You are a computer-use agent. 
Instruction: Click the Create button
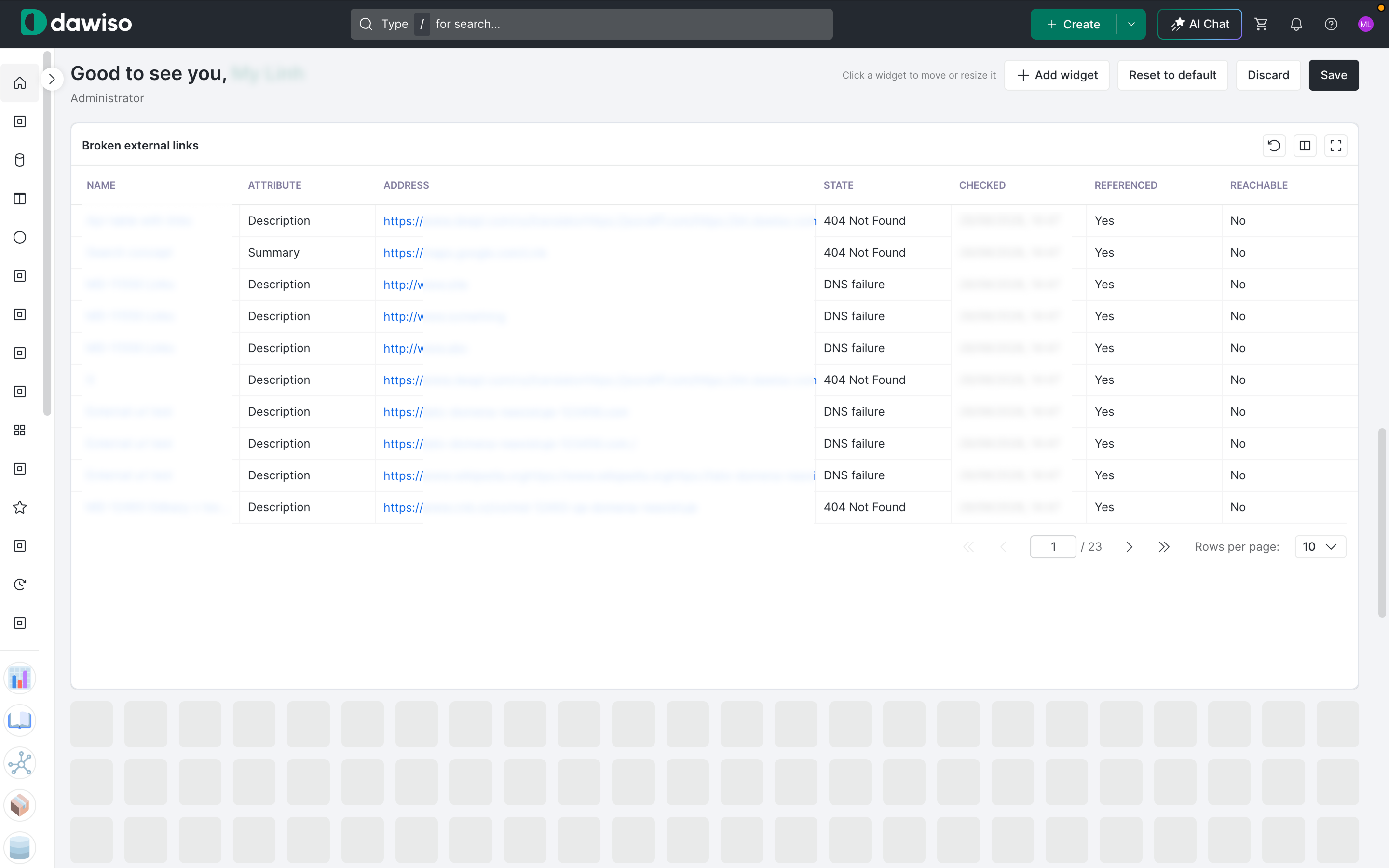click(x=1073, y=24)
